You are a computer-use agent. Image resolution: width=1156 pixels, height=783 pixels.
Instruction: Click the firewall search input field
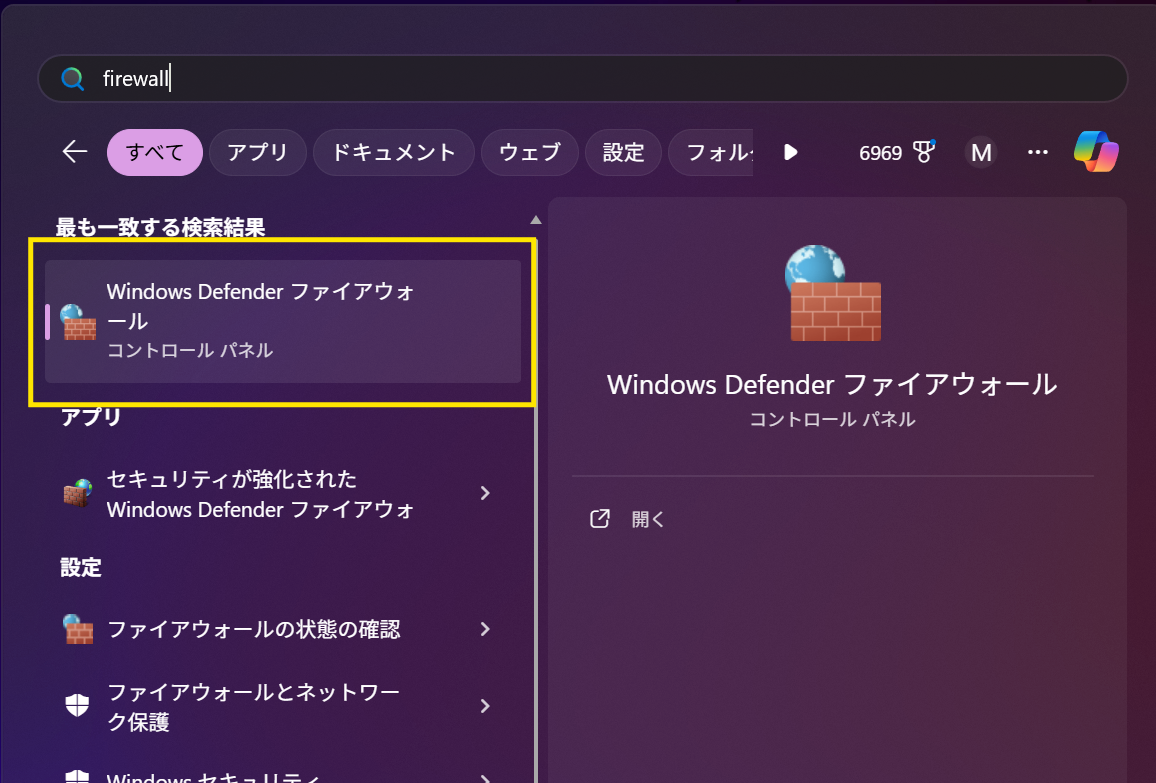click(582, 78)
